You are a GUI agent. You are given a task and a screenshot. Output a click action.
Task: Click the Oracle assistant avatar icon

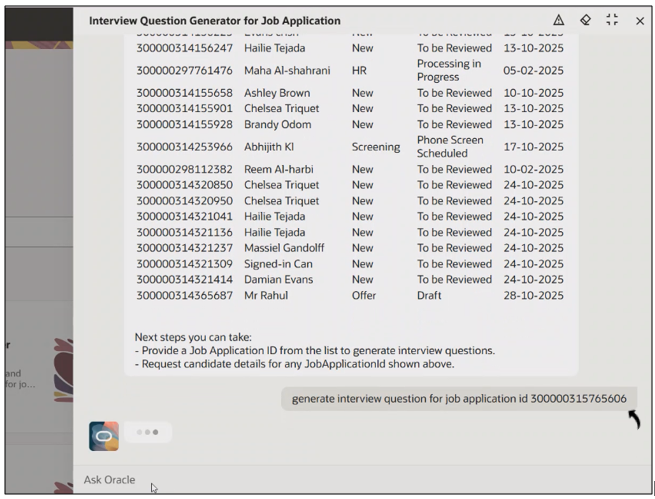(103, 435)
